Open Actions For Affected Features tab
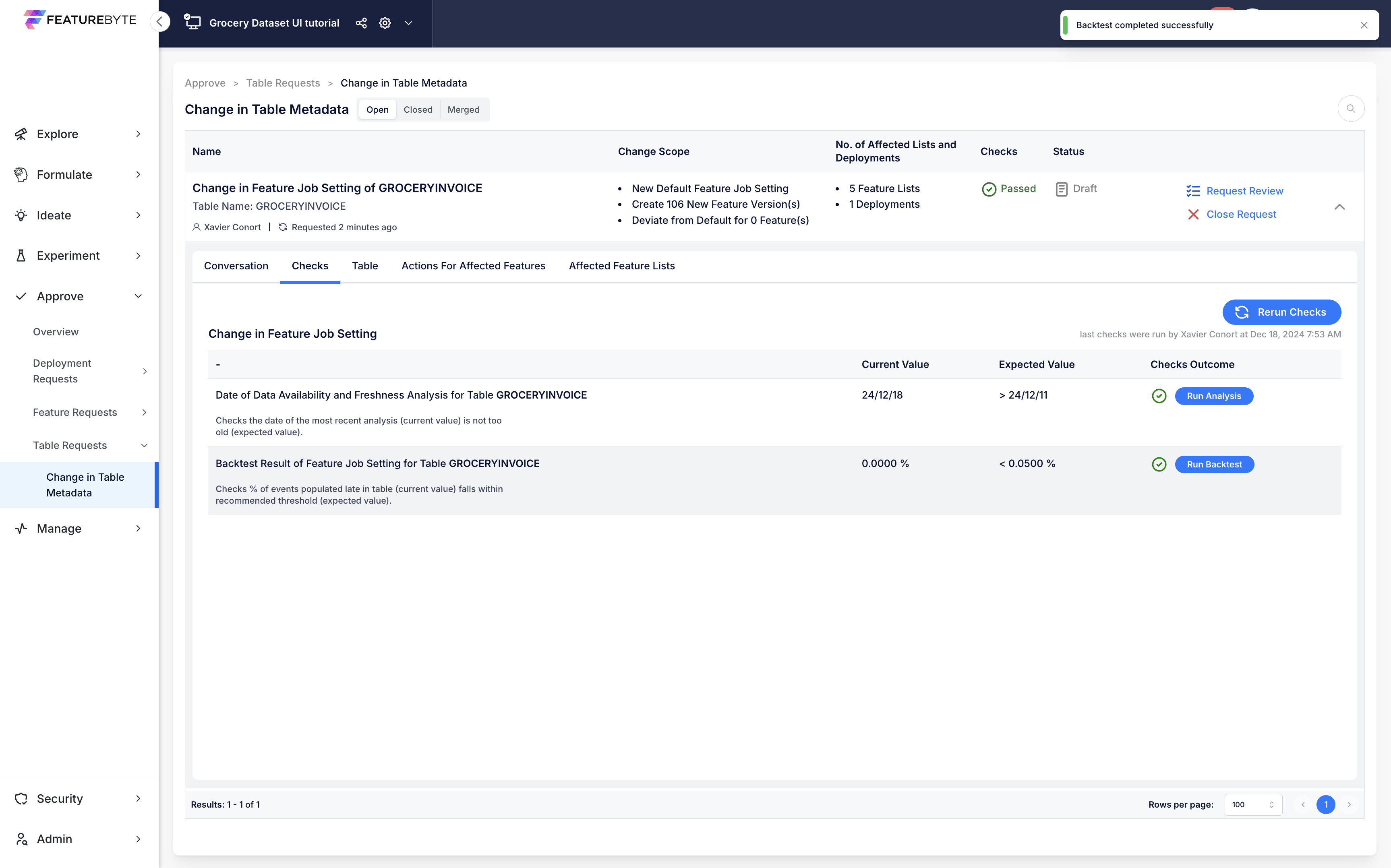 473,266
